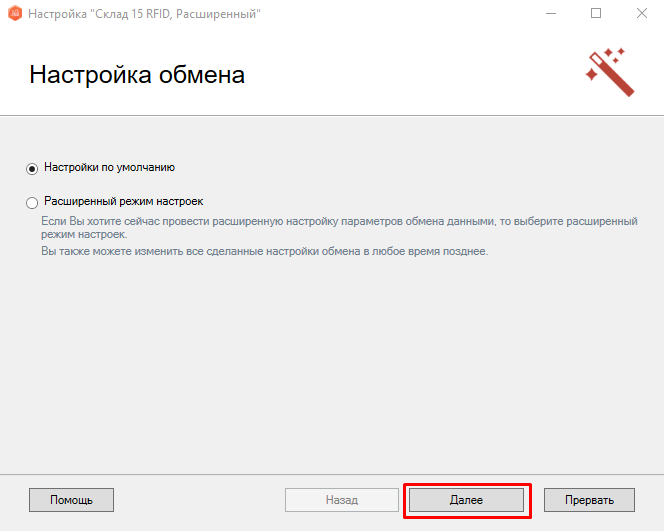Click the "Далее" button
The image size is (664, 531).
pyautogui.click(x=466, y=500)
